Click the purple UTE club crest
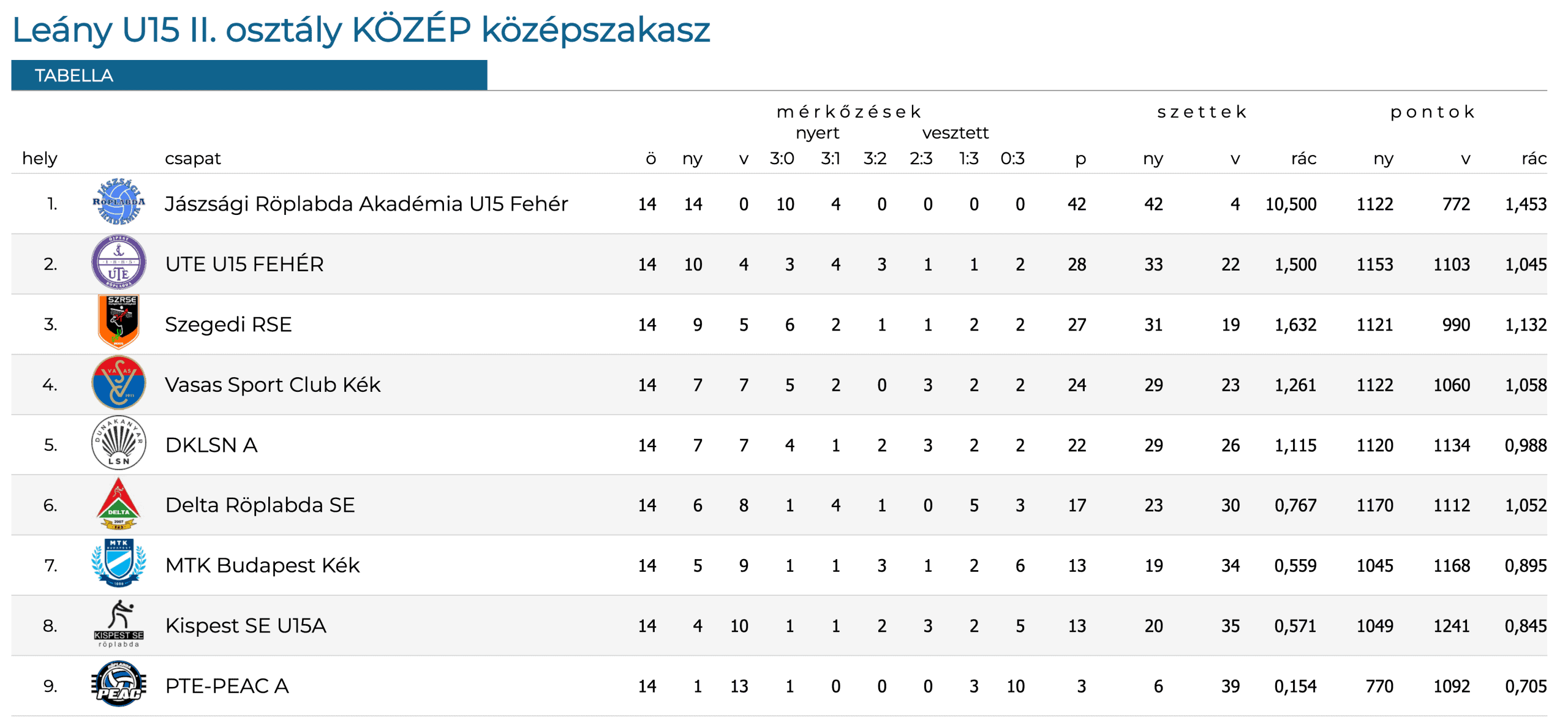 [118, 263]
